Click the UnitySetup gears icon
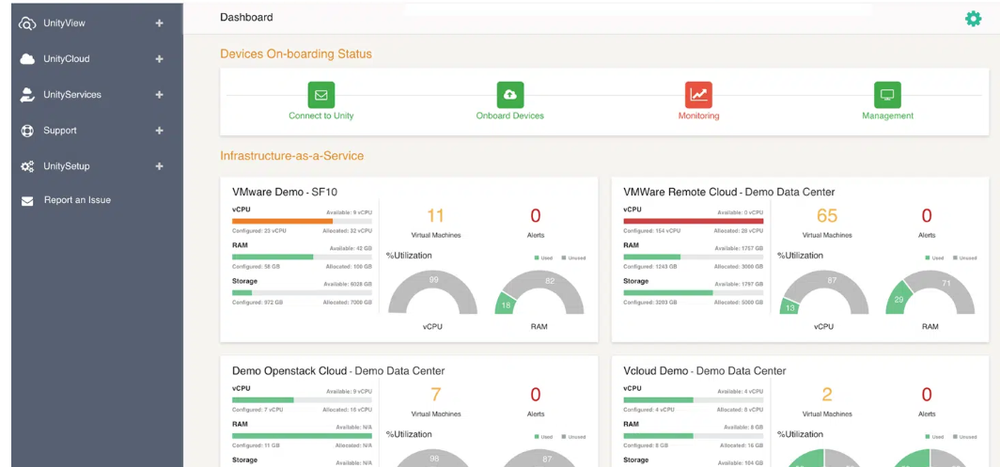This screenshot has width=1000, height=467. coord(27,167)
